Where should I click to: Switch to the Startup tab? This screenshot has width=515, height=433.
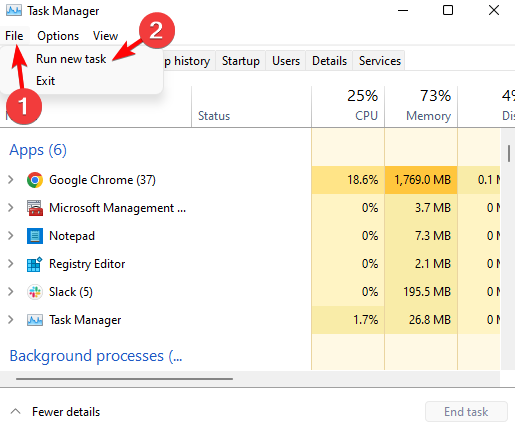click(x=241, y=61)
